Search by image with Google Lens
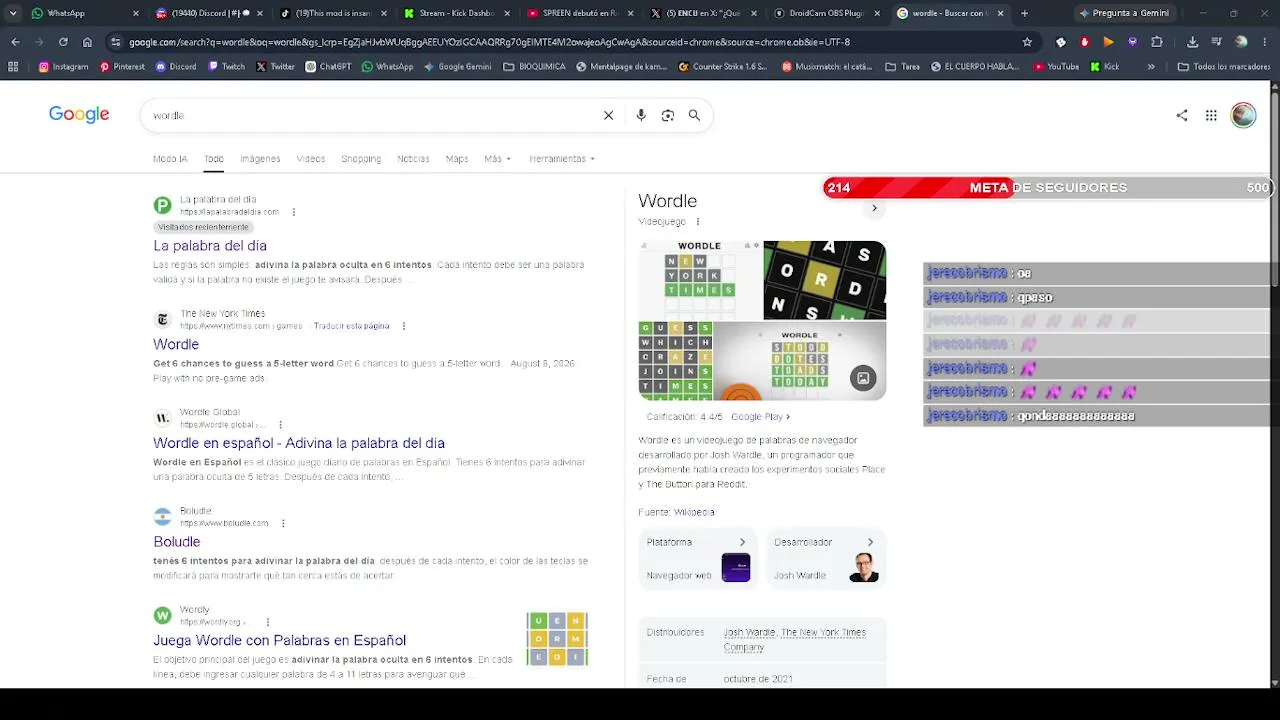Screen dimensions: 1280x720 point(668,115)
